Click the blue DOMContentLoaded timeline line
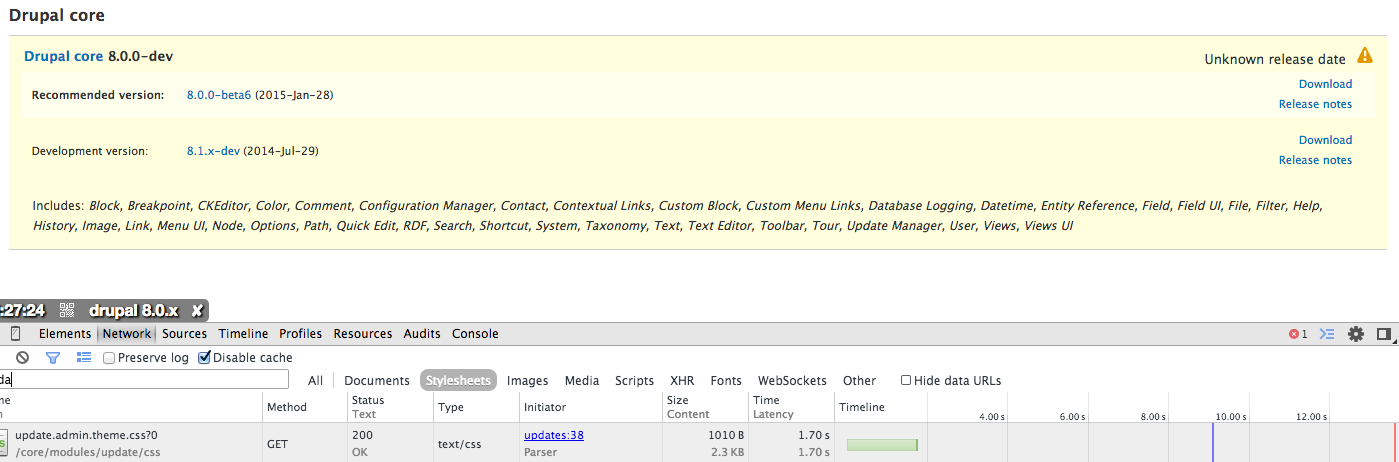The width and height of the screenshot is (1399, 462). tap(1212, 442)
